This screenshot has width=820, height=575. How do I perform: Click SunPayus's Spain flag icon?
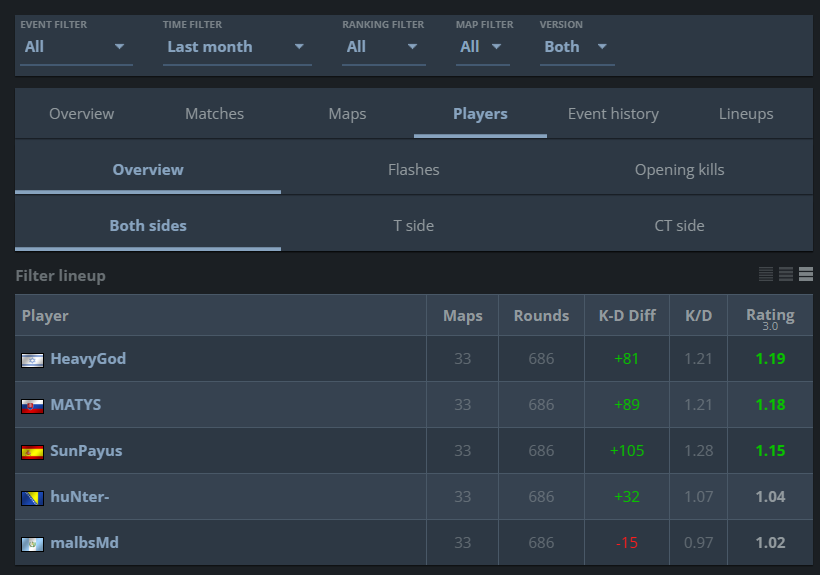(32, 452)
